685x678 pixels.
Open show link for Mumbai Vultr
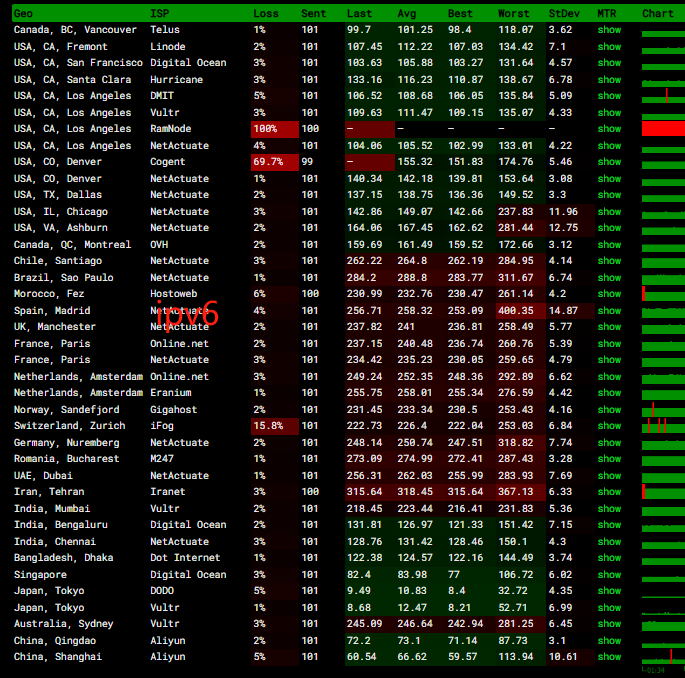pos(609,509)
